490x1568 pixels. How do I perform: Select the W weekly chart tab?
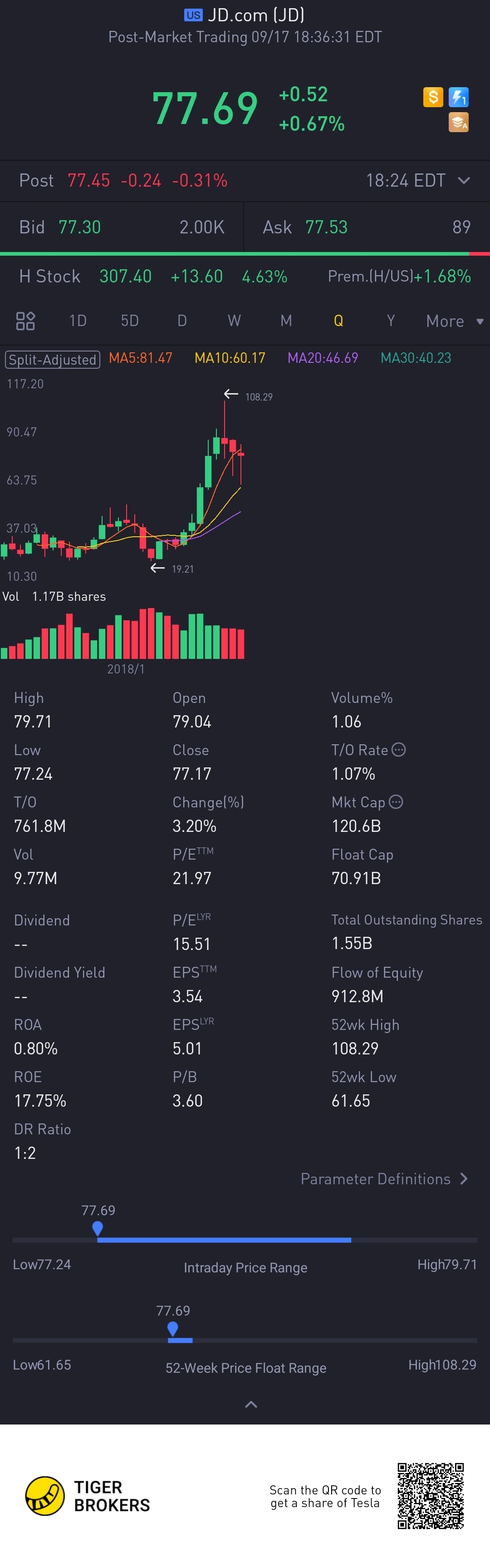234,321
